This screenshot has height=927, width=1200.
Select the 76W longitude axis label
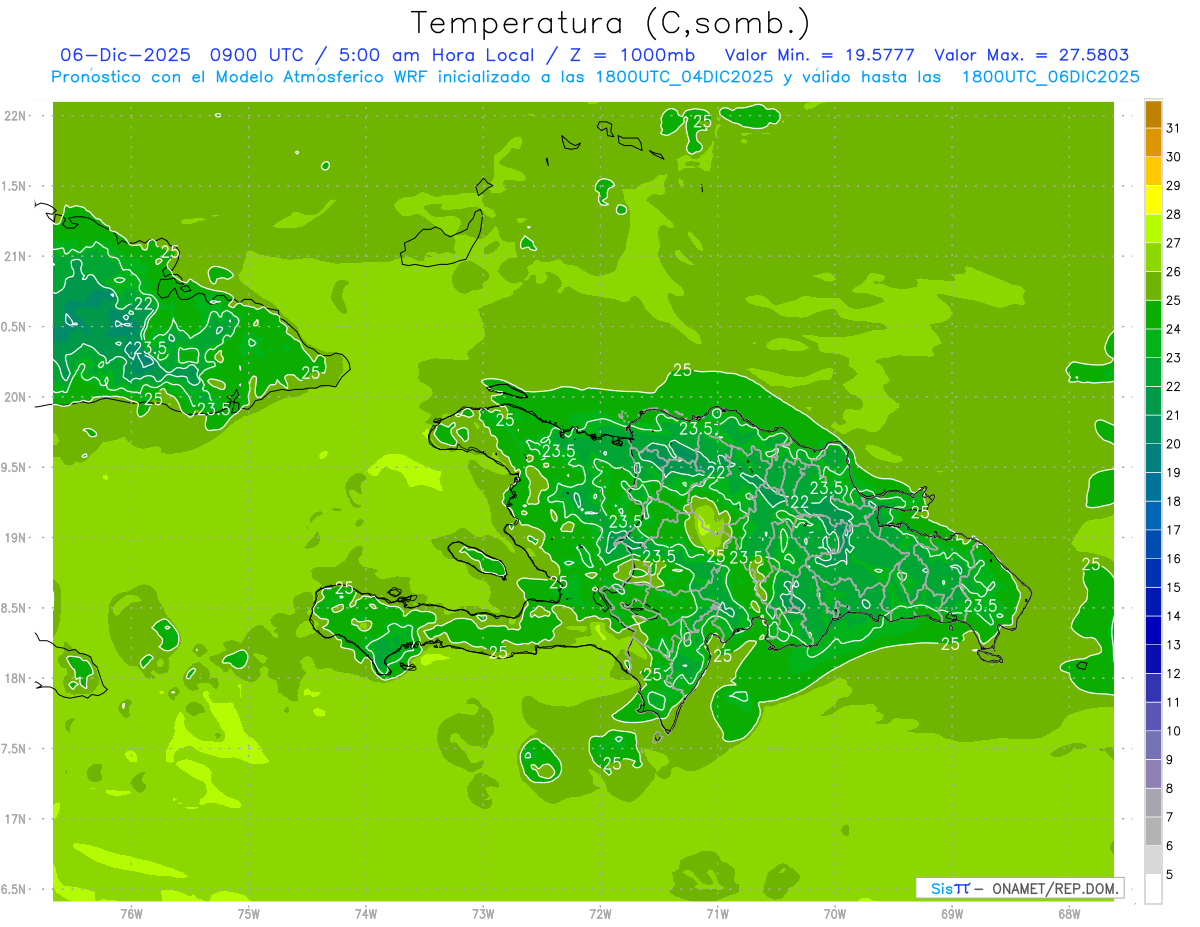click(x=131, y=913)
